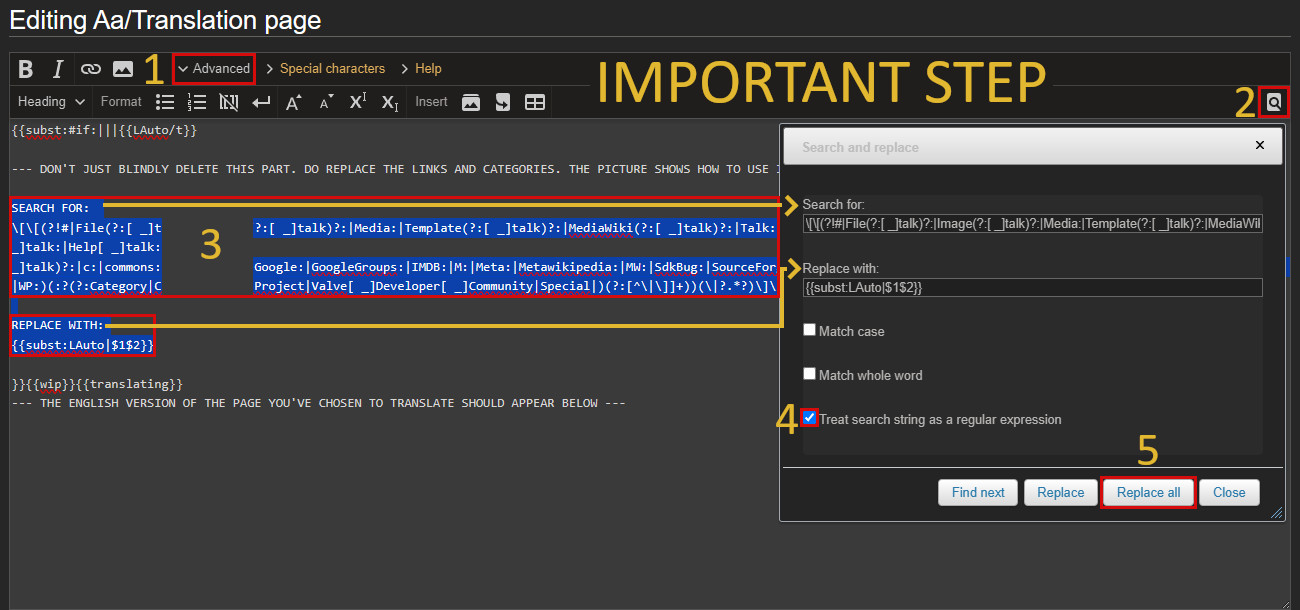Click into the Search for input field
This screenshot has width=1300, height=610.
tap(1032, 223)
